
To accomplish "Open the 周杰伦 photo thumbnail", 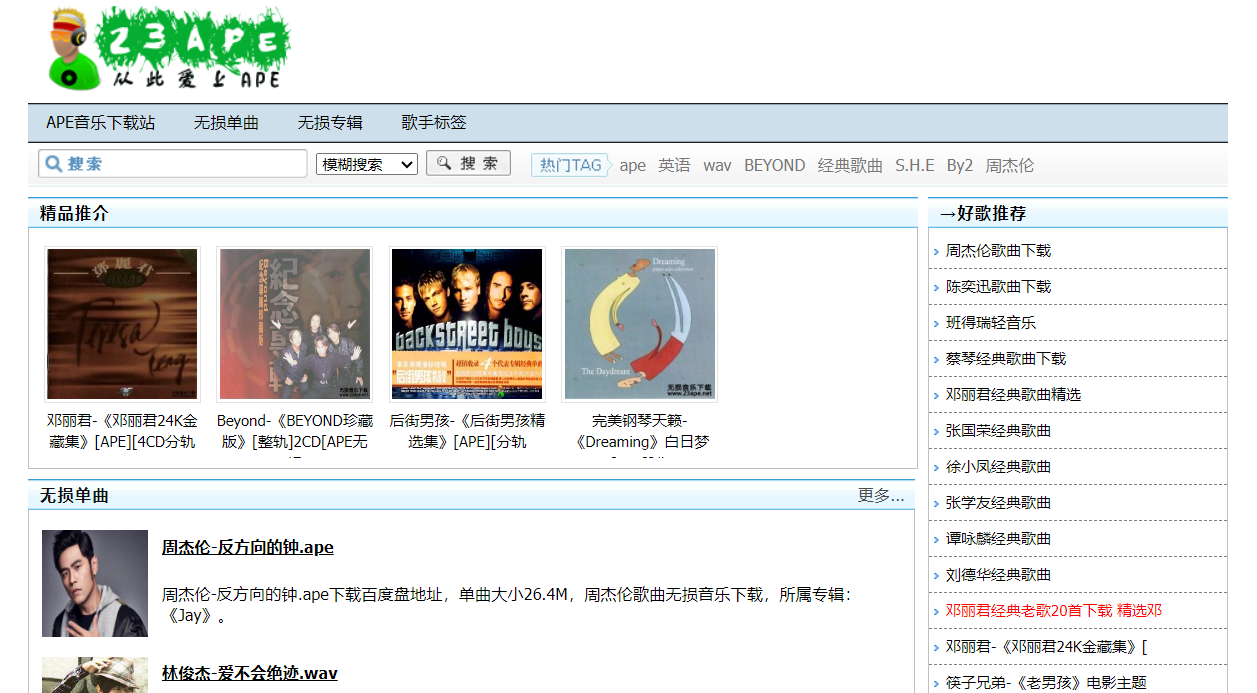I will 95,583.
